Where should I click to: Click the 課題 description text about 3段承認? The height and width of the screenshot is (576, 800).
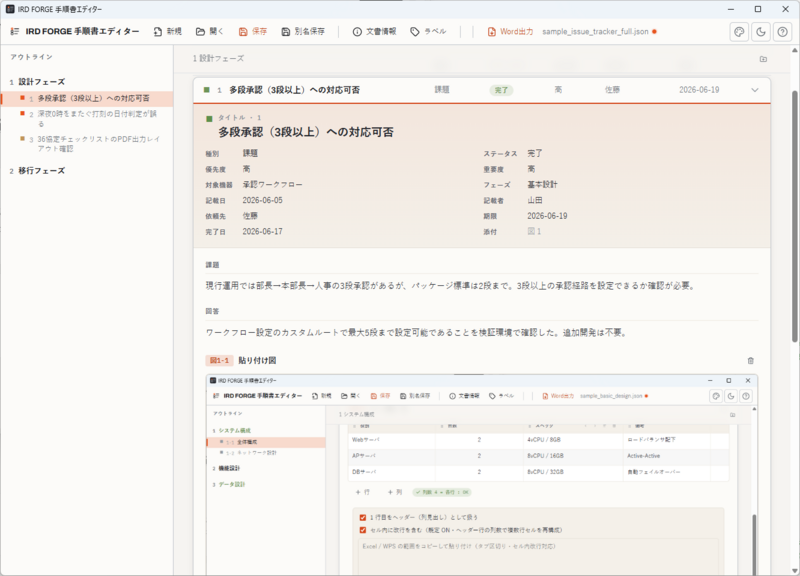(x=450, y=286)
